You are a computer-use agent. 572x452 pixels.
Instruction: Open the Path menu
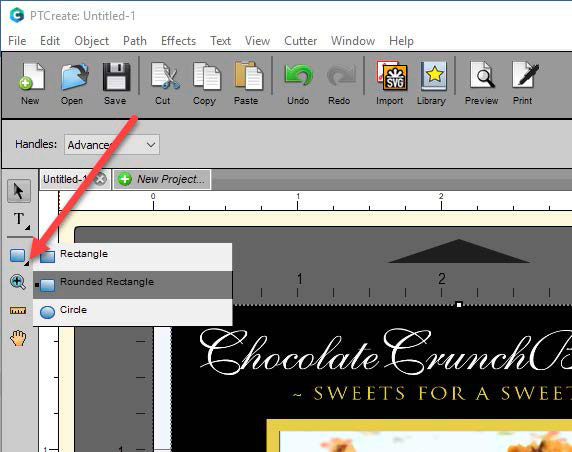[135, 41]
